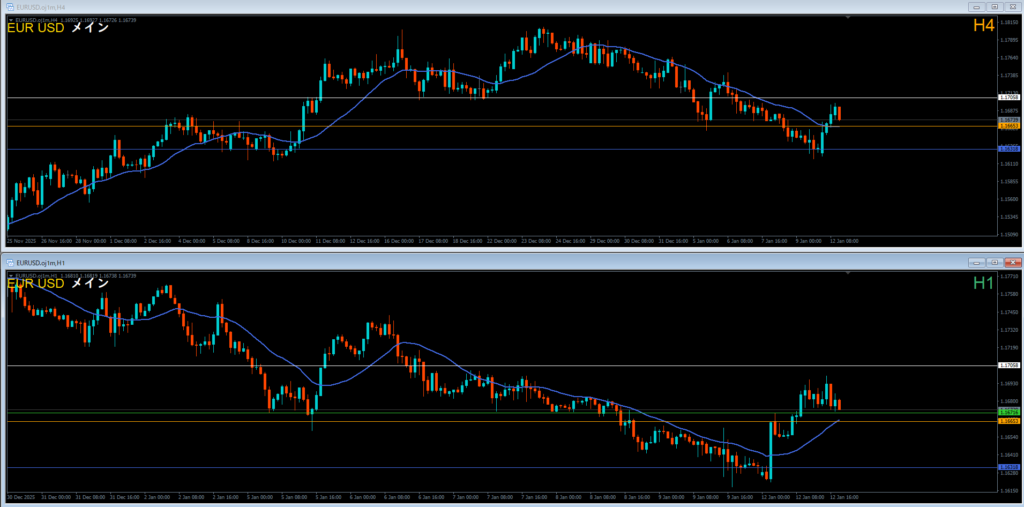The height and width of the screenshot is (507, 1024).
Task: Select the orange 1.16653 price label on H1
Action: pyautogui.click(x=1009, y=421)
